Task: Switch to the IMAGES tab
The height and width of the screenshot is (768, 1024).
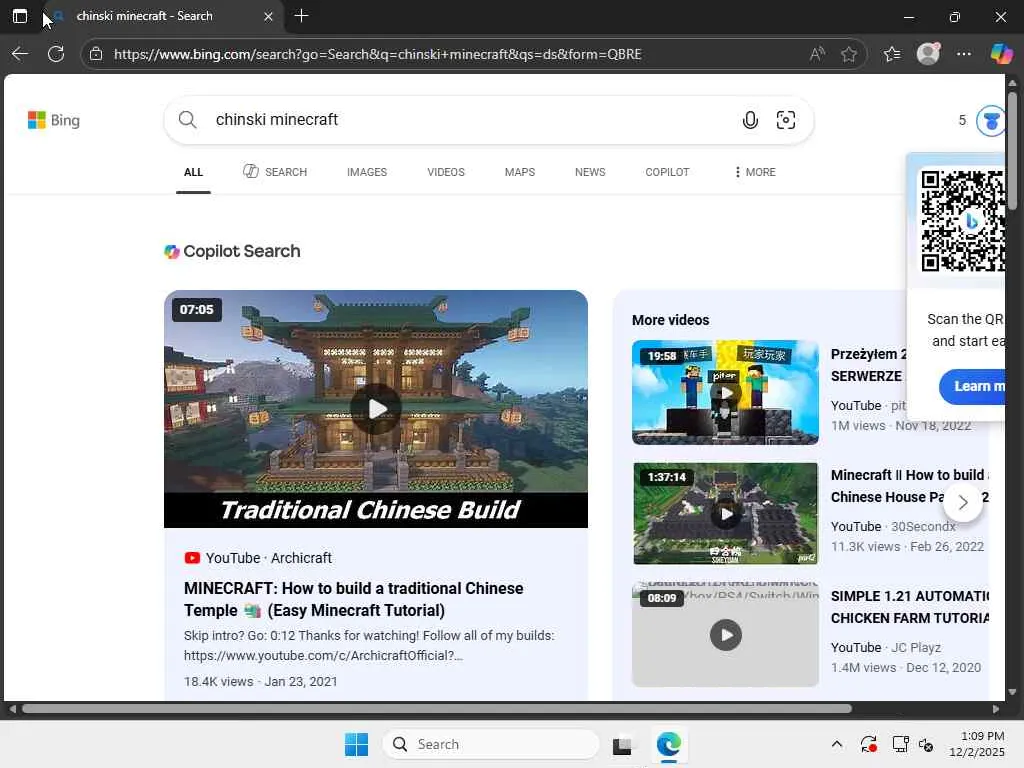Action: click(x=367, y=172)
